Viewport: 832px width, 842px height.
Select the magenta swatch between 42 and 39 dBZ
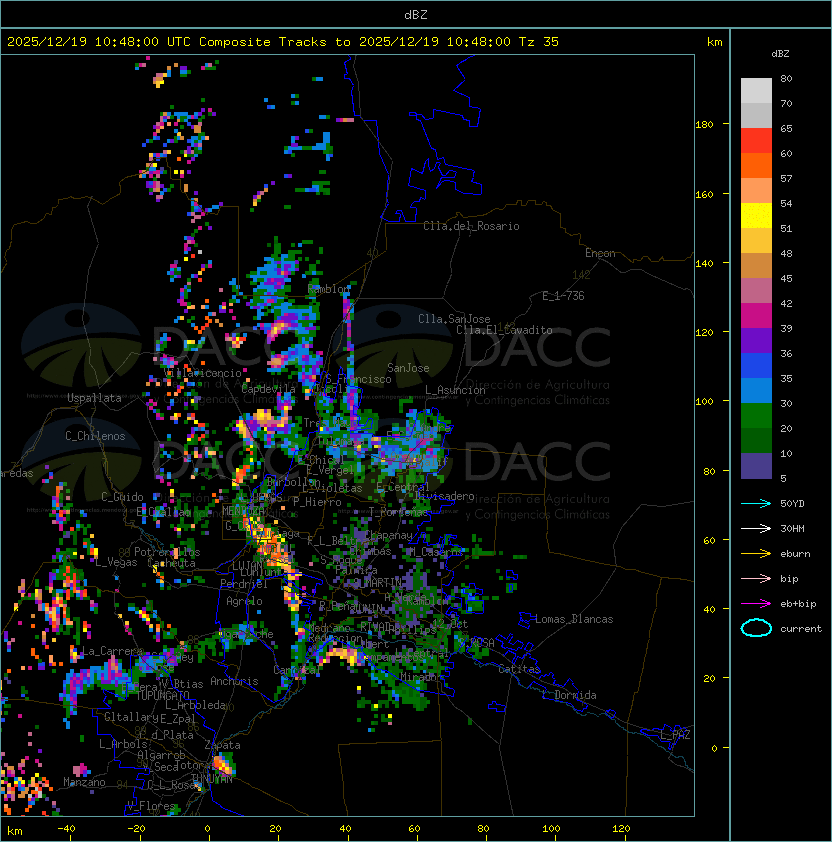[x=756, y=316]
